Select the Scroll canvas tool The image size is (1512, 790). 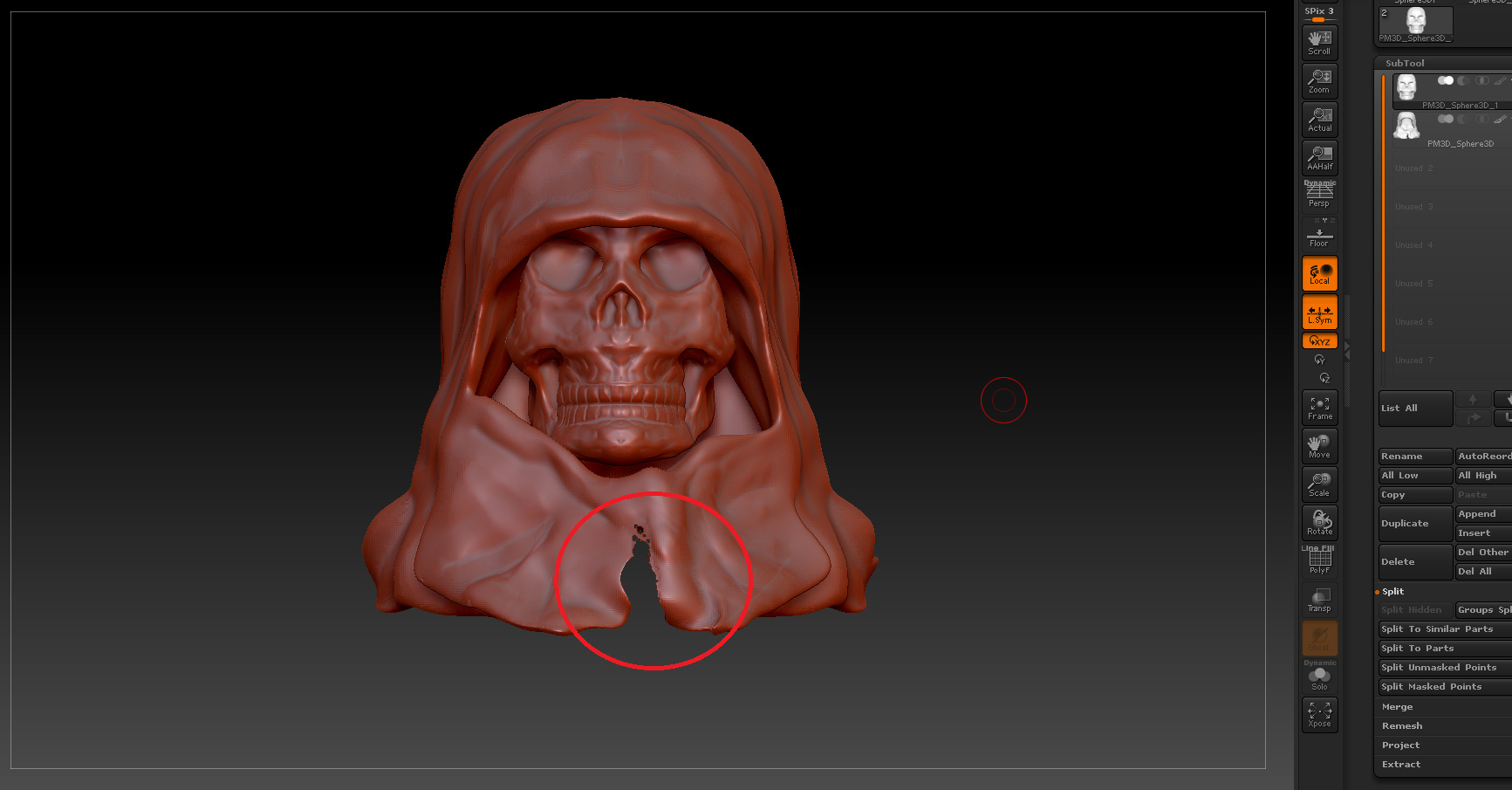(x=1319, y=43)
